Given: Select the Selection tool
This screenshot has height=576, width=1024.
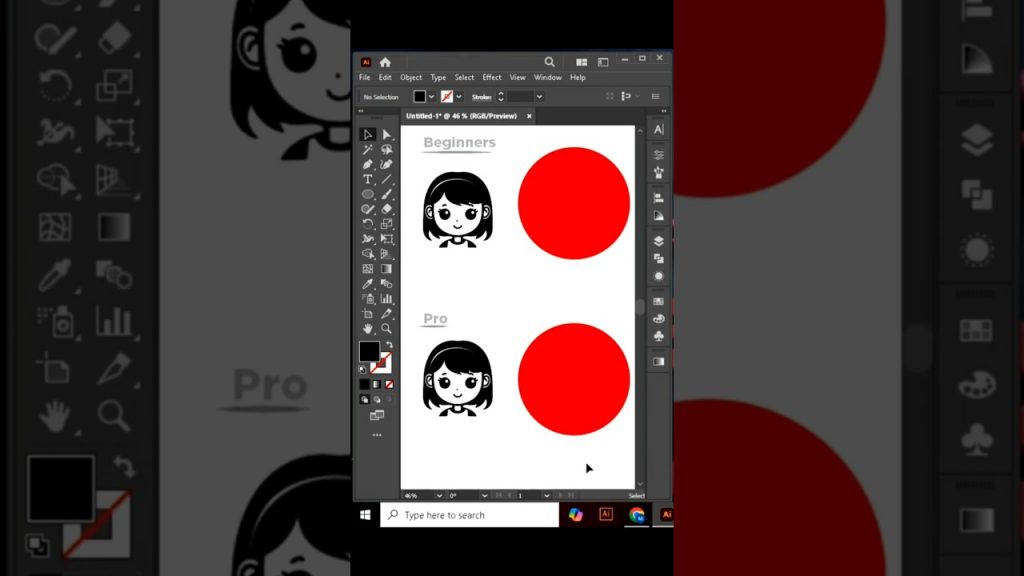Looking at the screenshot, I should [x=368, y=132].
